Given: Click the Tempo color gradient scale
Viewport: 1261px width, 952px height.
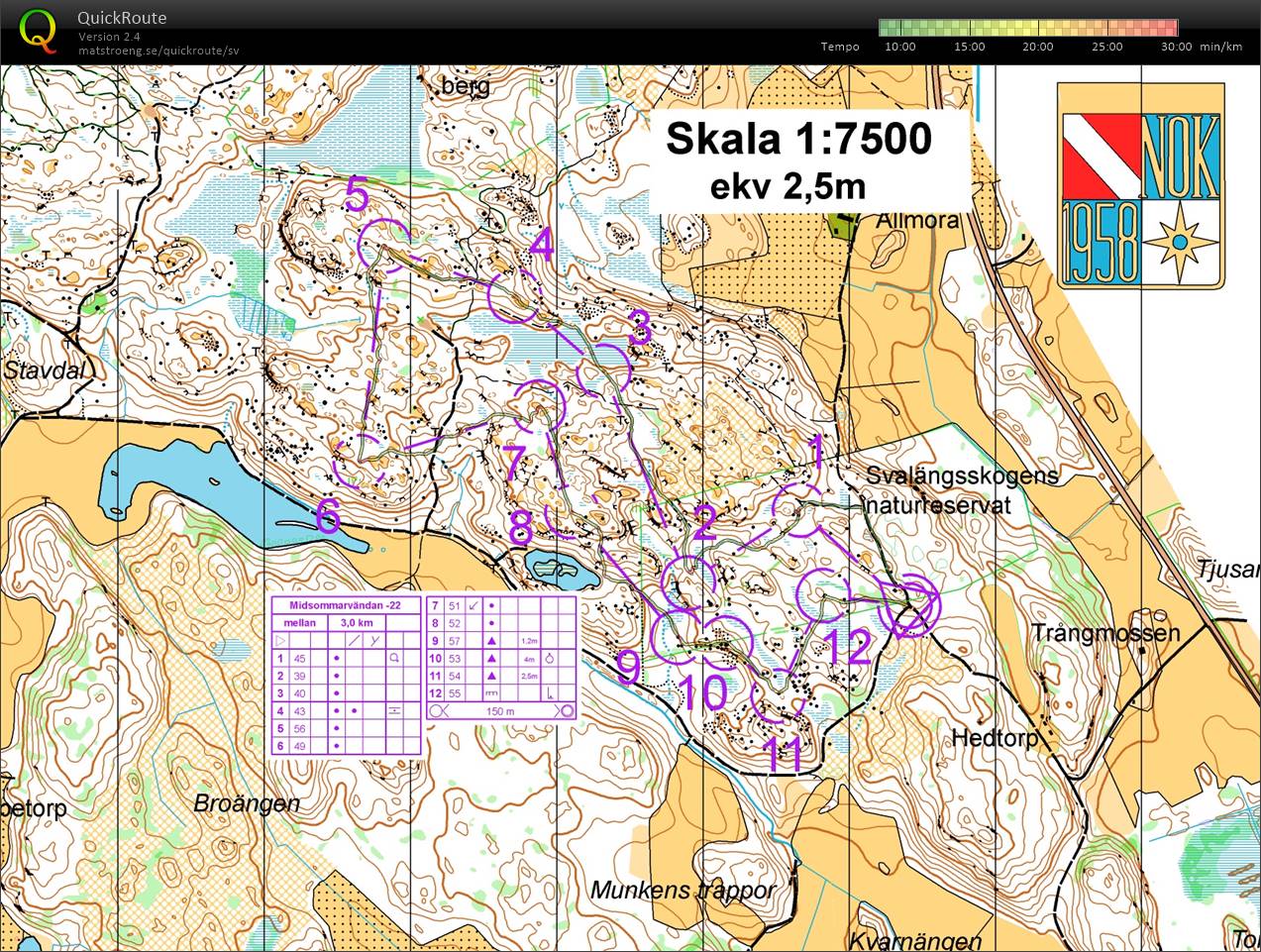Looking at the screenshot, I should point(1028,28).
